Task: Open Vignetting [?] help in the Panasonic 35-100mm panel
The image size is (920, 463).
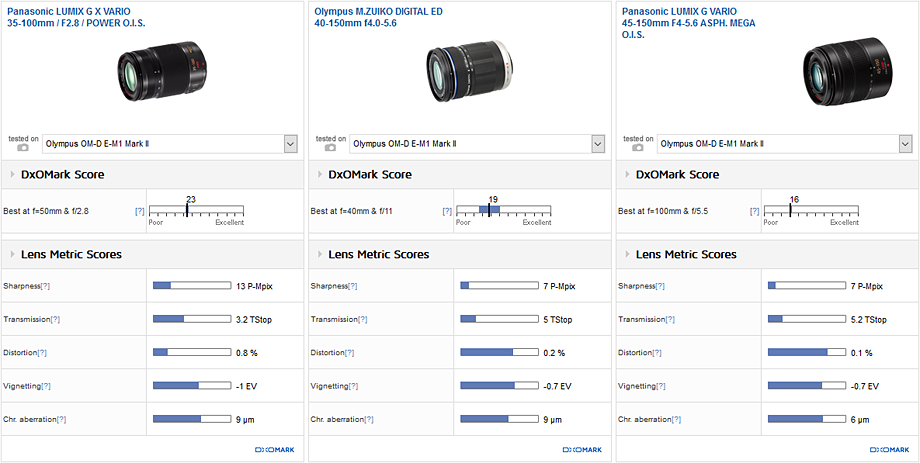Action: 46,386
